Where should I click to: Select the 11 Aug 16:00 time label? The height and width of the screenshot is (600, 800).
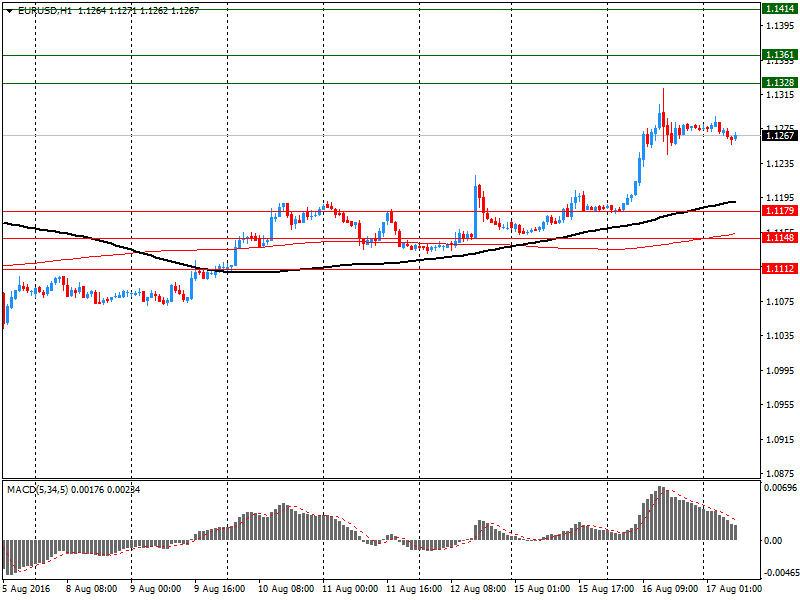(x=414, y=589)
